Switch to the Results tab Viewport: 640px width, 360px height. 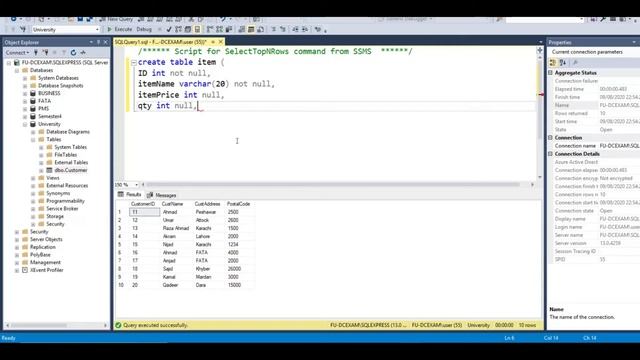tap(129, 195)
